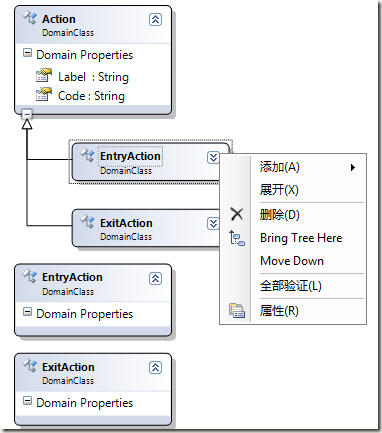Viewport: 382px width, 433px height.
Task: Collapse the standalone EntryAction class shape
Action: tap(155, 278)
